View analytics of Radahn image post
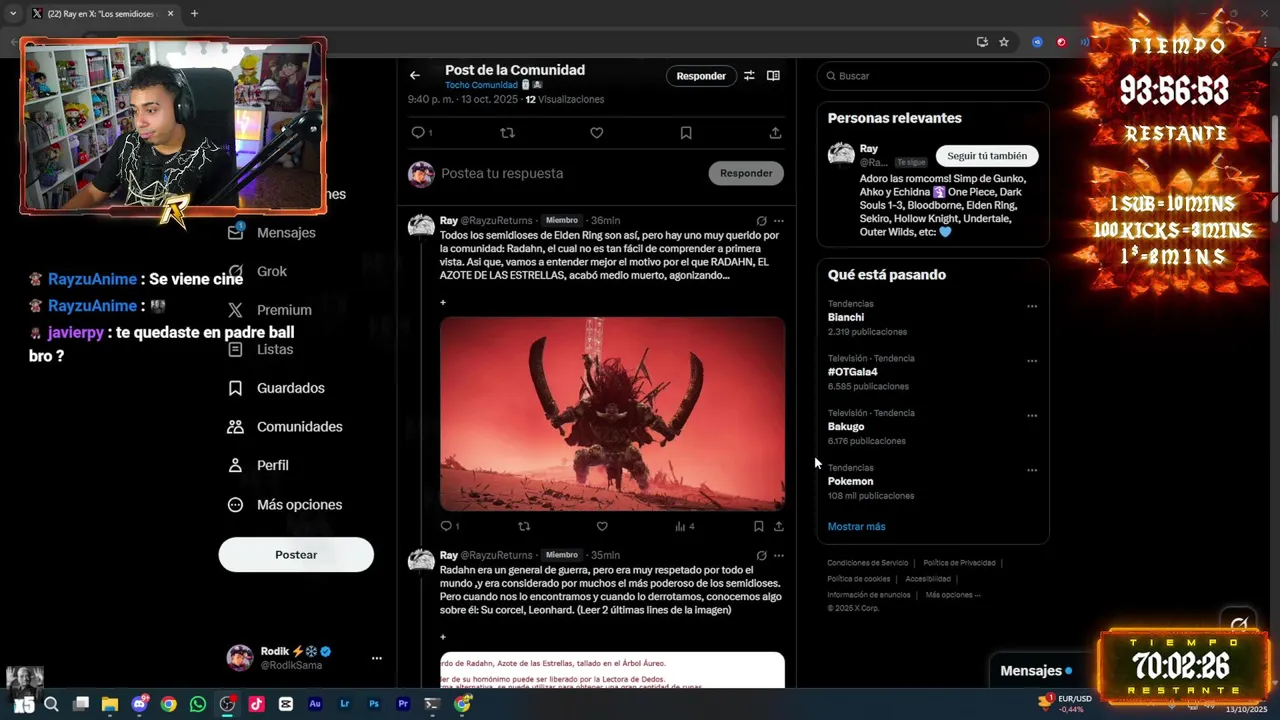This screenshot has height=720, width=1280. pos(684,526)
